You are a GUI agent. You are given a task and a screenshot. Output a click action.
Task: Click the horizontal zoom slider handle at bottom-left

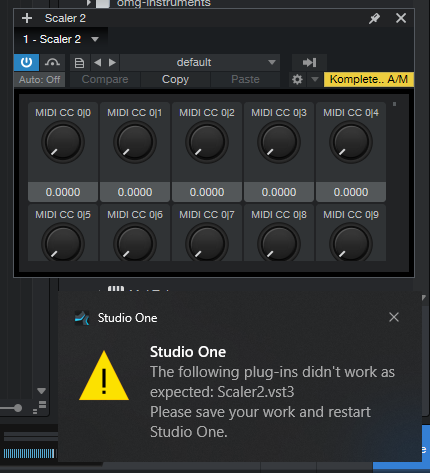(x=18, y=408)
